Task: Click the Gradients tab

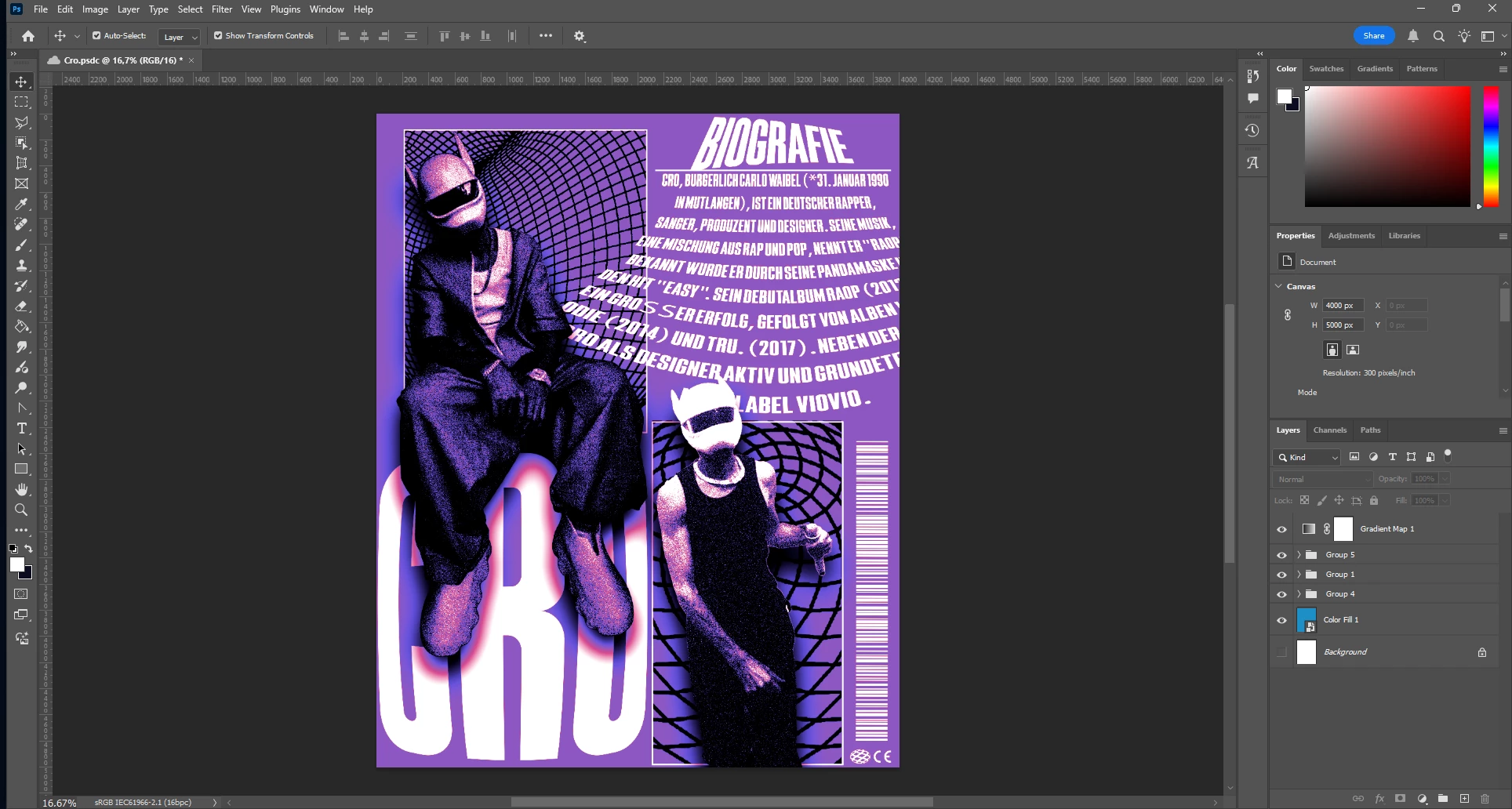Action: coord(1375,69)
